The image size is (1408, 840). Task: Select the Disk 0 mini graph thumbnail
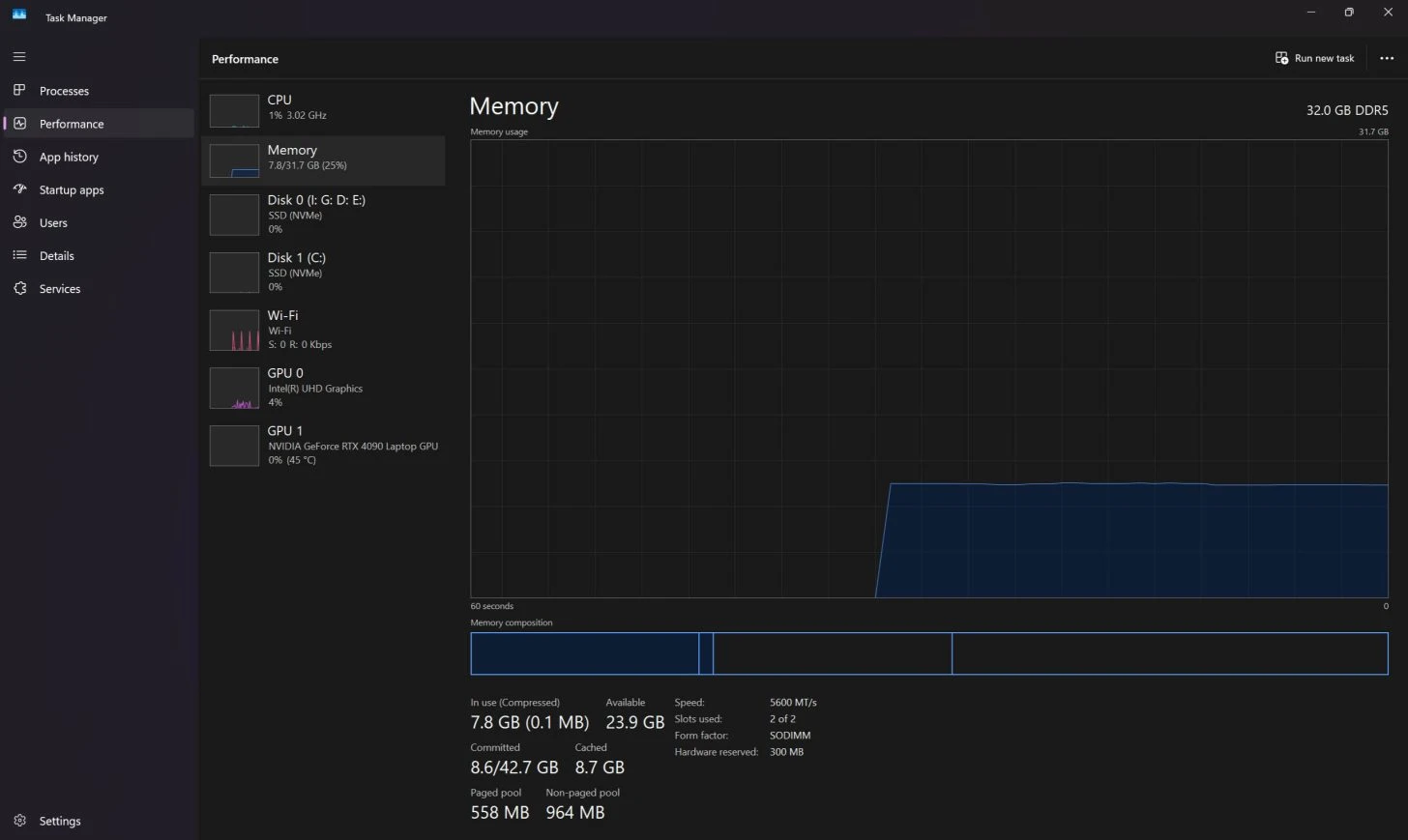click(x=234, y=215)
